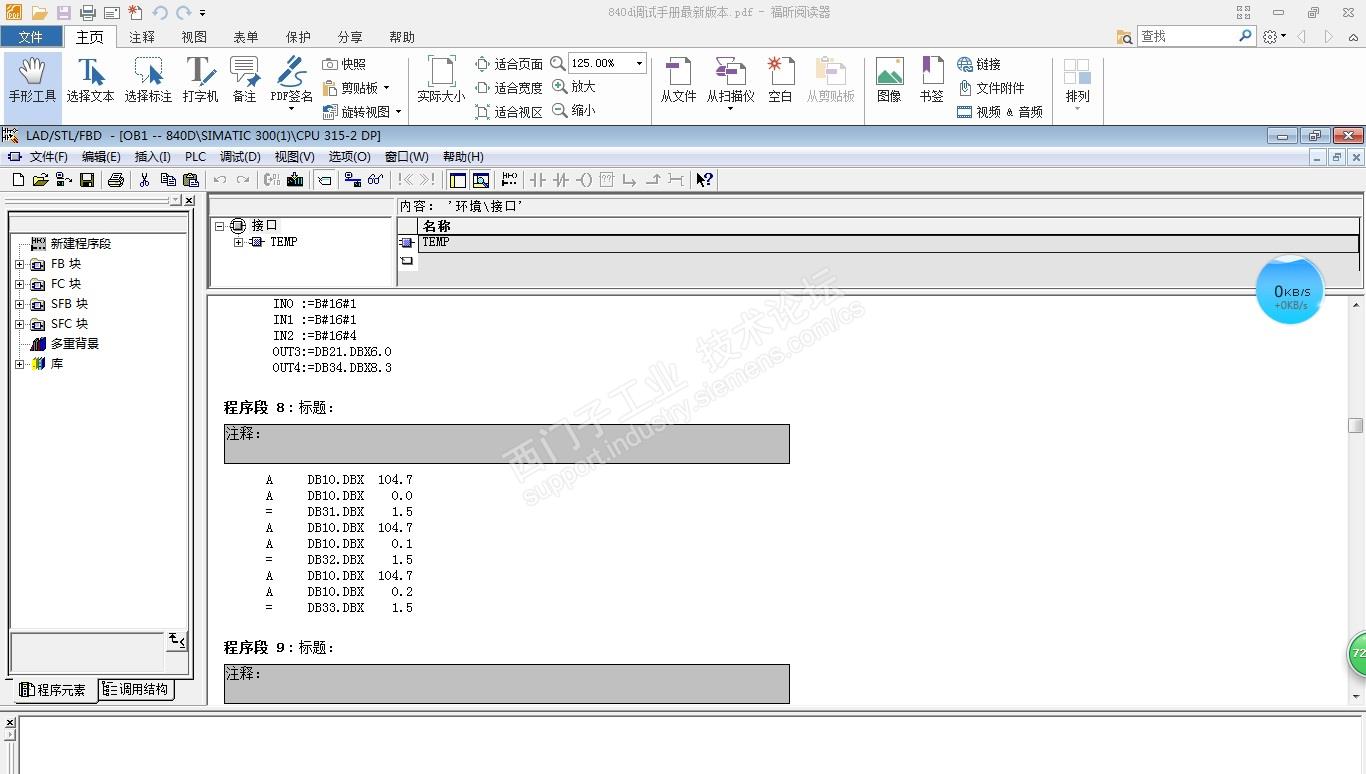The image size is (1366, 774).
Task: Open the customize quick access toolbar arrow
Action: (202, 13)
